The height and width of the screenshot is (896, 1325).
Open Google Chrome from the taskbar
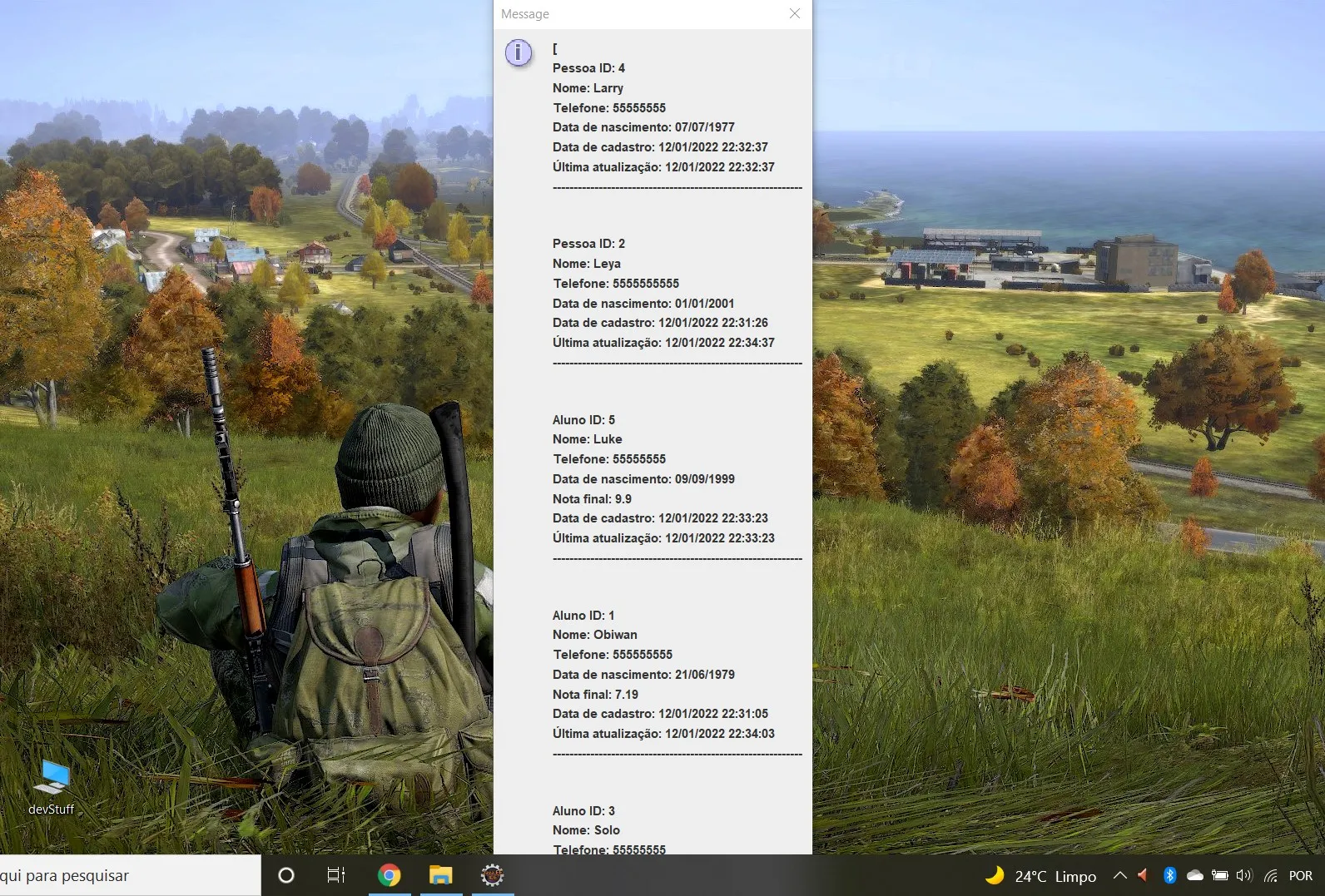(389, 875)
